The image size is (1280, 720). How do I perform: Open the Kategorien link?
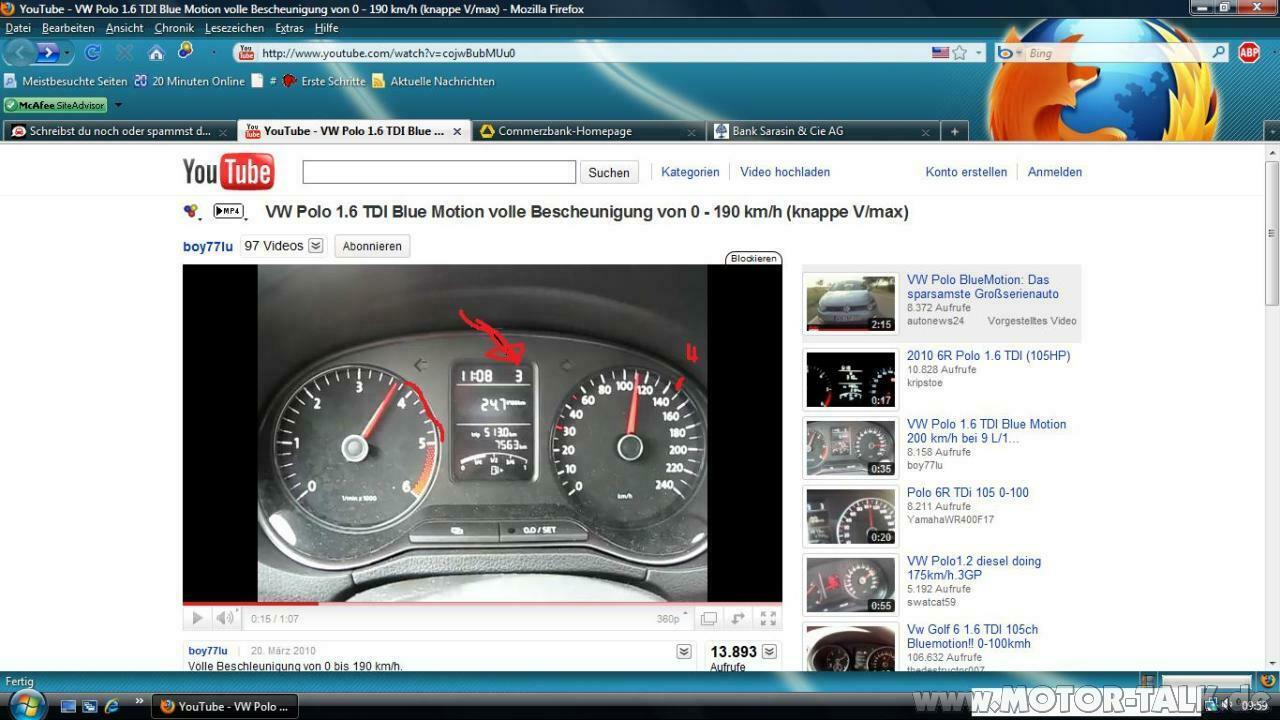click(x=690, y=172)
